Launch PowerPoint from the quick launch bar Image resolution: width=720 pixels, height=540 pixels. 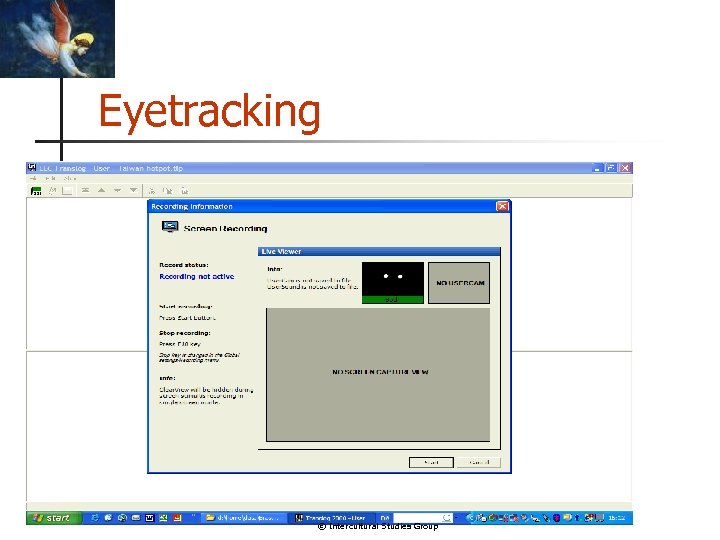click(x=177, y=518)
